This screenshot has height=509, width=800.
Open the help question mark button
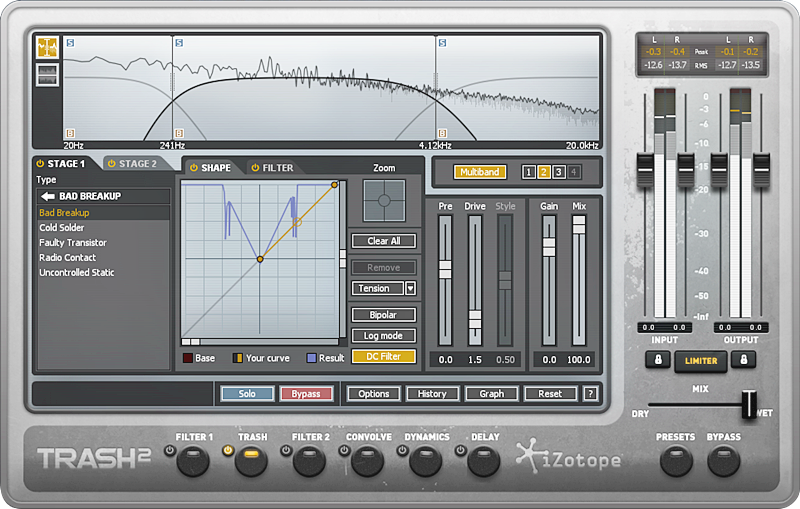[x=590, y=394]
